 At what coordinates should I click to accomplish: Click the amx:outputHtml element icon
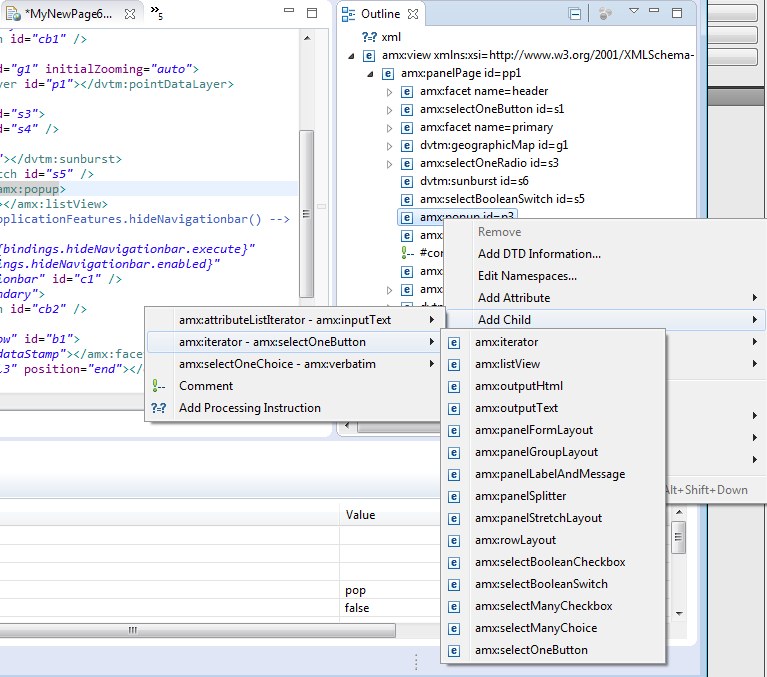[x=454, y=386]
